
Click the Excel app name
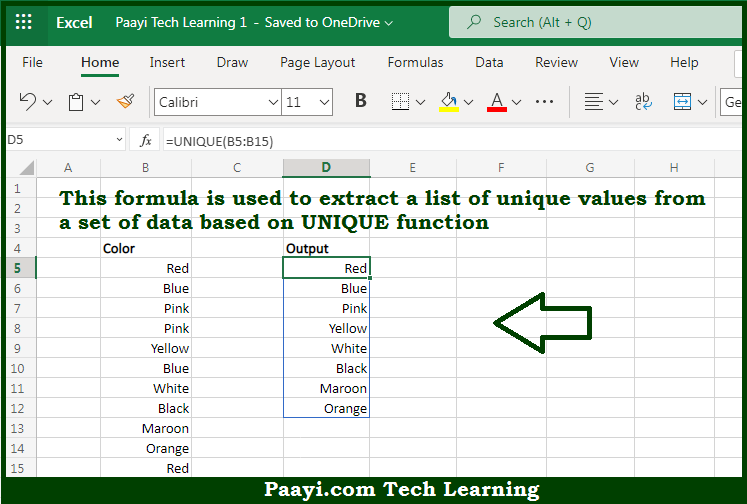(74, 22)
